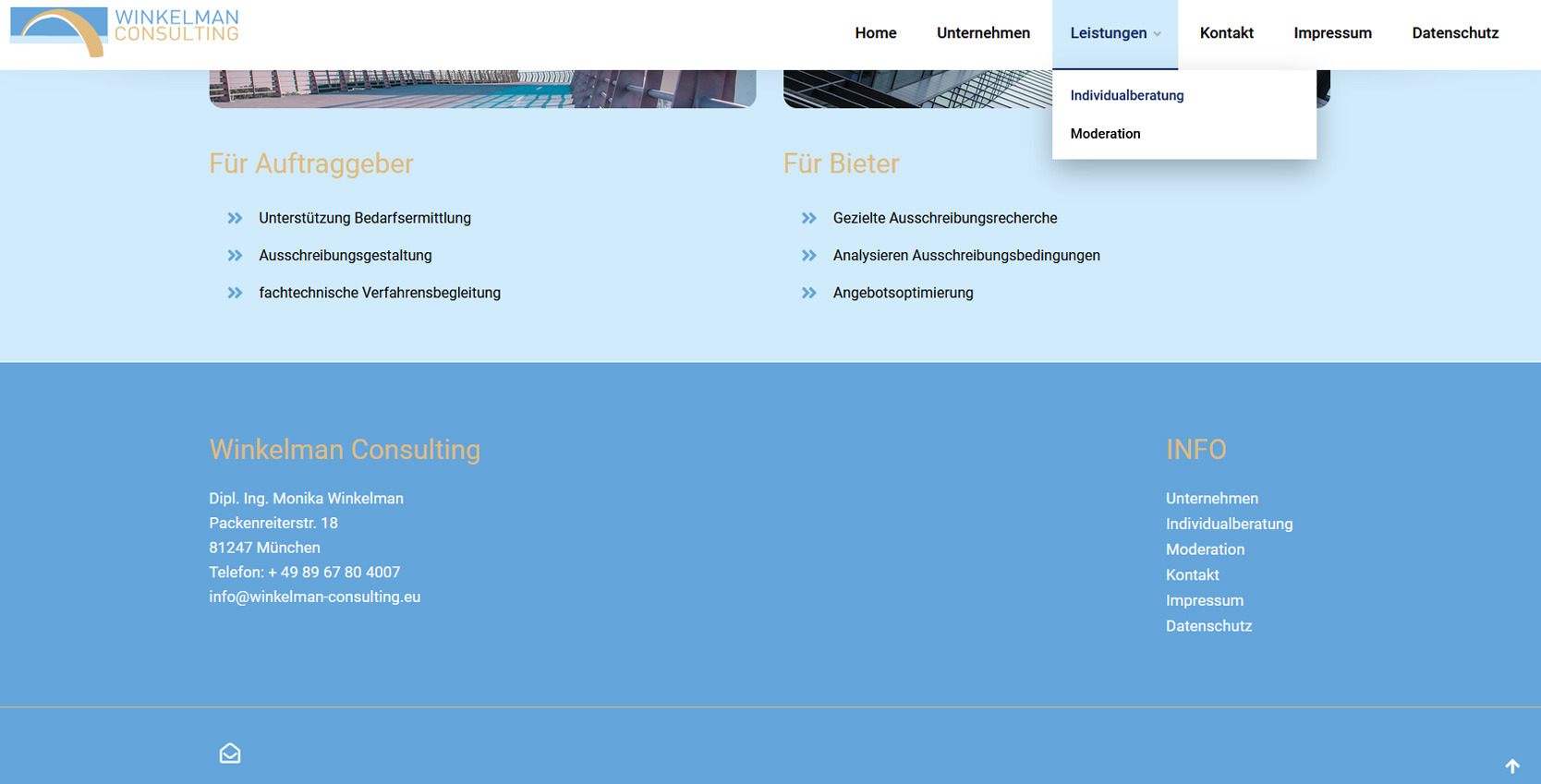
Task: Follow the footer Individualberatung link
Action: [1229, 524]
